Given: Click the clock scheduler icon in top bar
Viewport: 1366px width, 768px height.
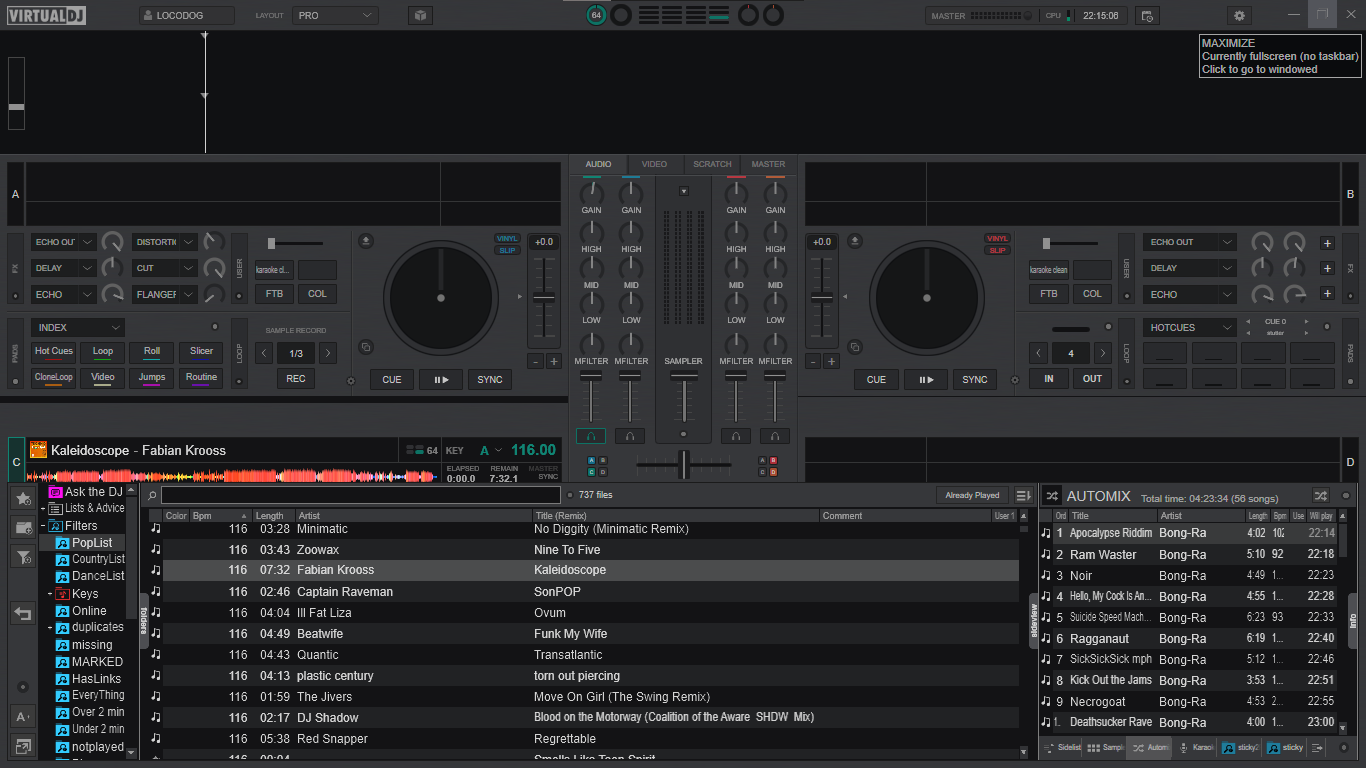Looking at the screenshot, I should pyautogui.click(x=1147, y=16).
